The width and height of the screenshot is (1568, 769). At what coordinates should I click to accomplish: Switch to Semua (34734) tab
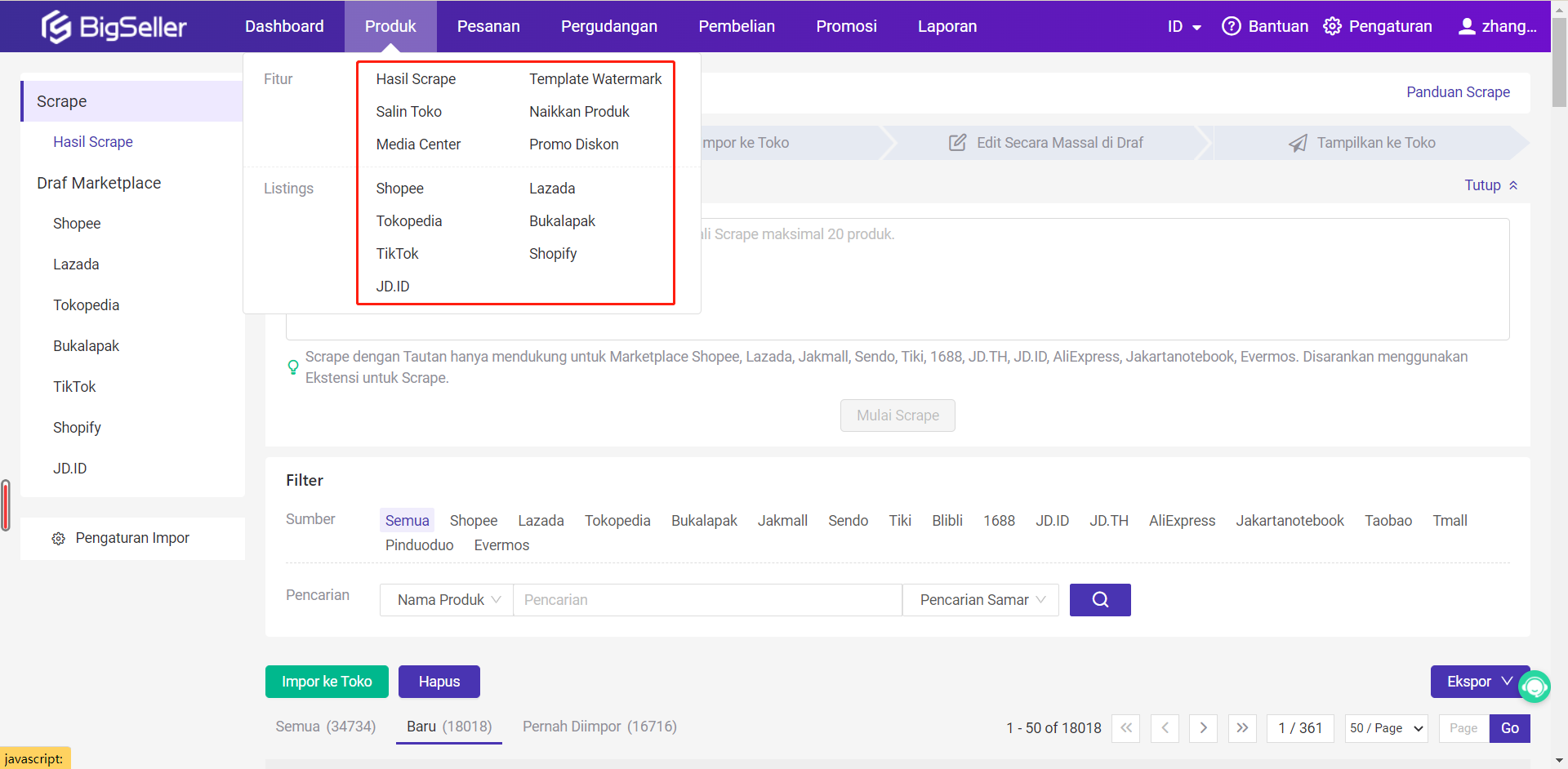(x=326, y=727)
